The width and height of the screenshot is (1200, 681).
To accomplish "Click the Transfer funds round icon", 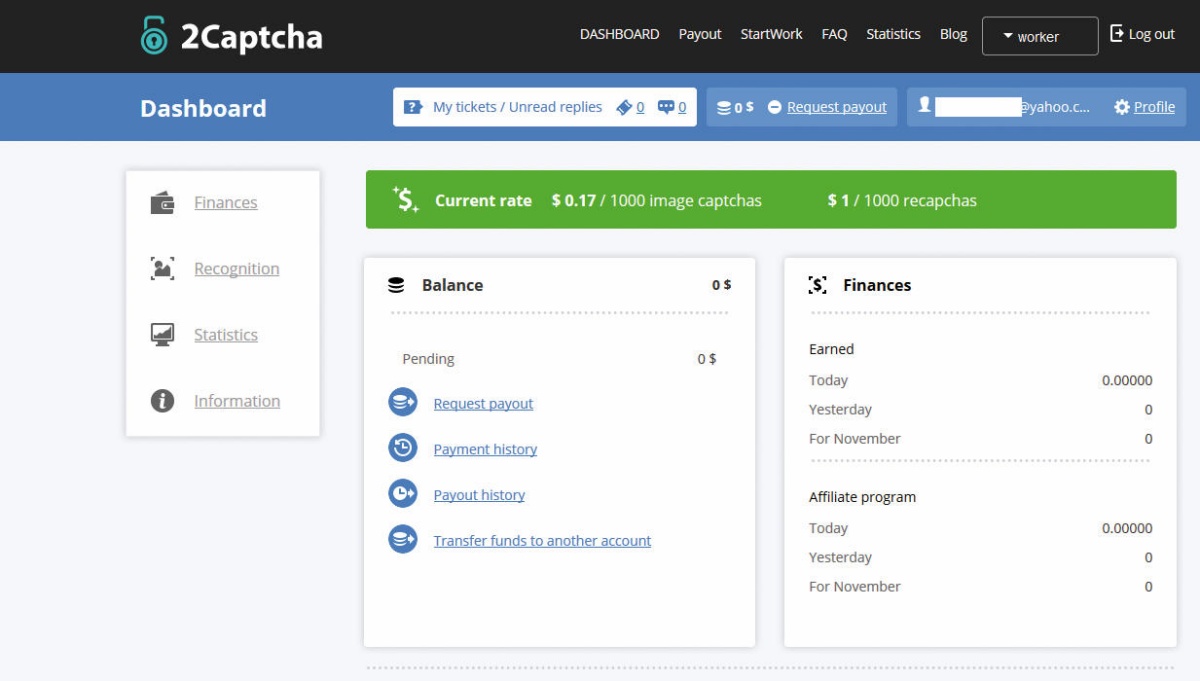I will [403, 539].
